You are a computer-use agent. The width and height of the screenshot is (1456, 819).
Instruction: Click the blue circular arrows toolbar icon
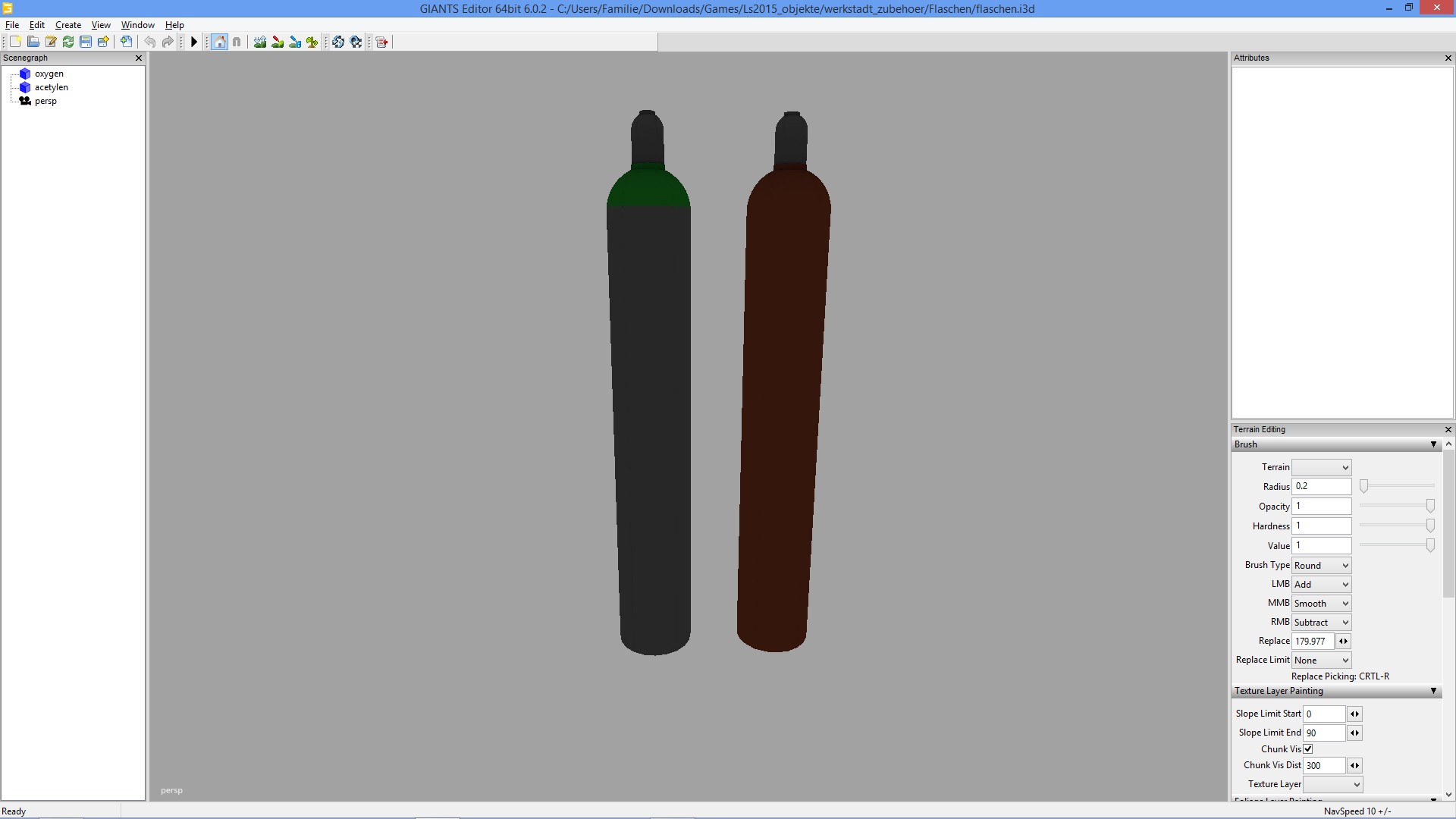[x=338, y=42]
